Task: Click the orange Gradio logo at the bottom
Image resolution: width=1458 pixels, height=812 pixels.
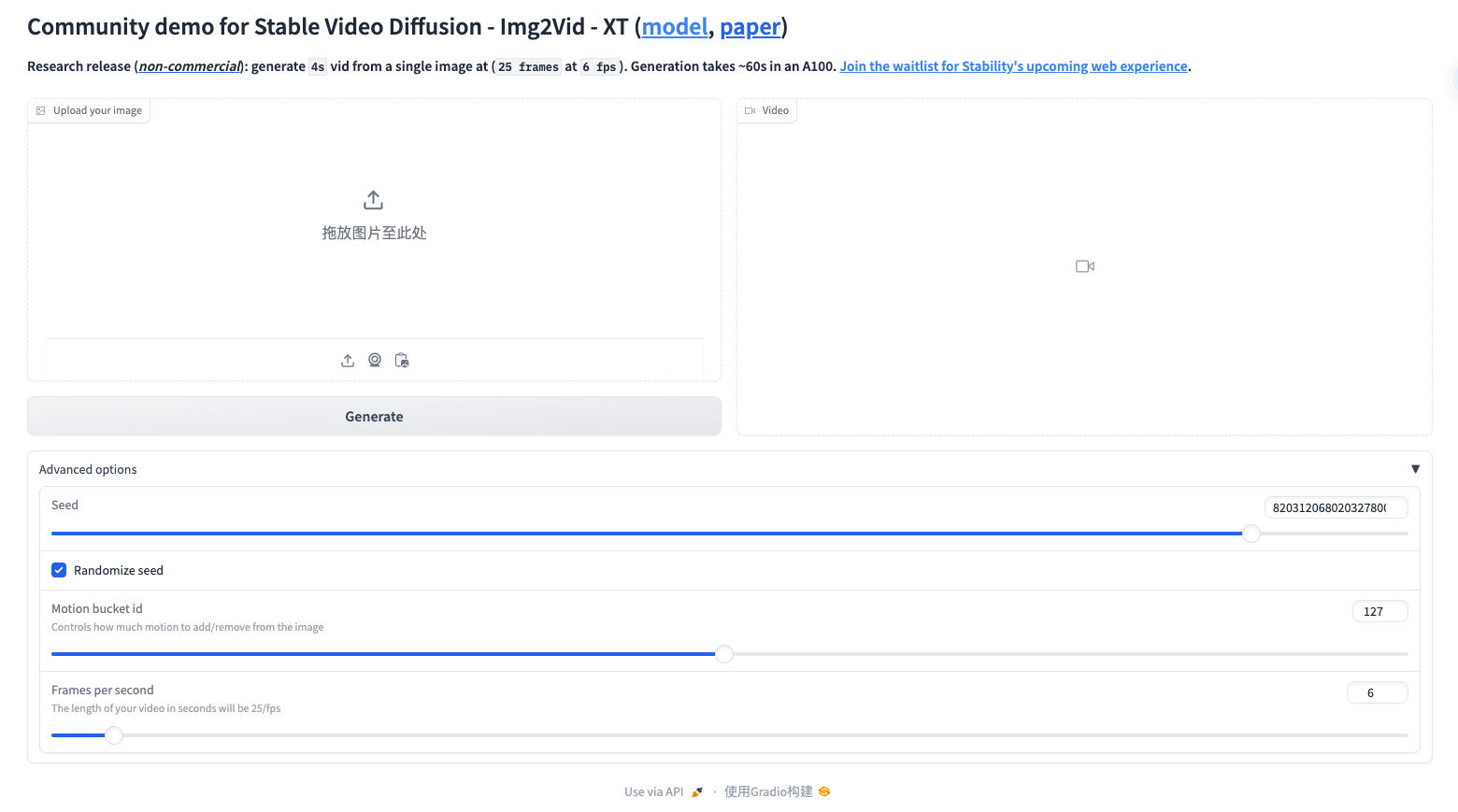Action: pyautogui.click(x=823, y=791)
